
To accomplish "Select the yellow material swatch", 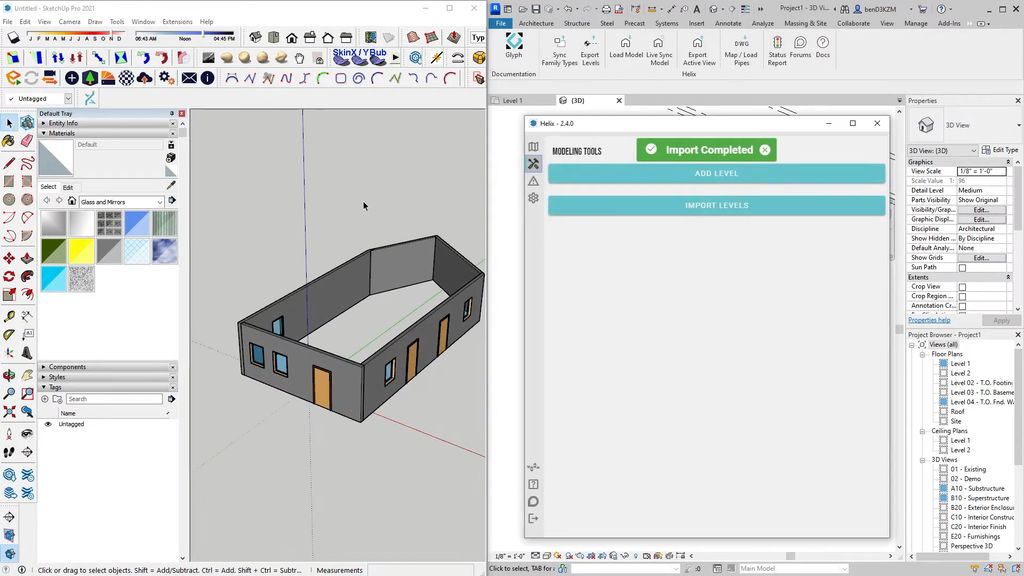I will [x=81, y=251].
